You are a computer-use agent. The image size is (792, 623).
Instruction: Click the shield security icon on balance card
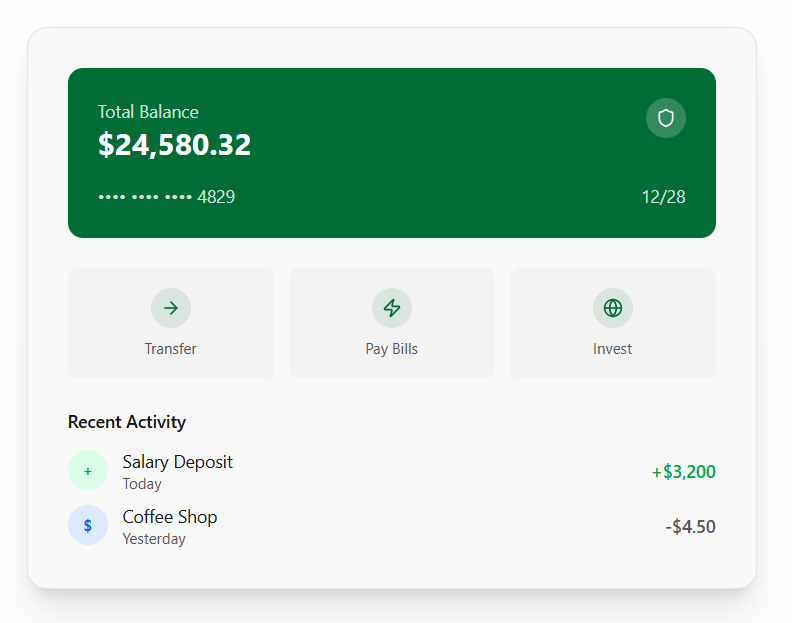pyautogui.click(x=666, y=118)
